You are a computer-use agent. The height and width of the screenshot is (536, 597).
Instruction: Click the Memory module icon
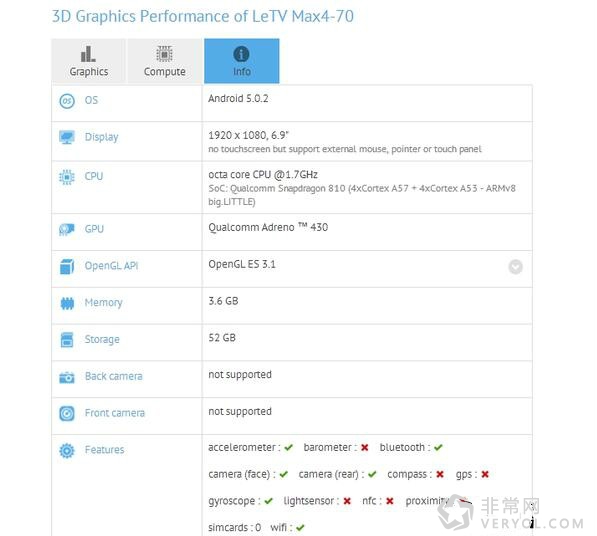[x=67, y=303]
